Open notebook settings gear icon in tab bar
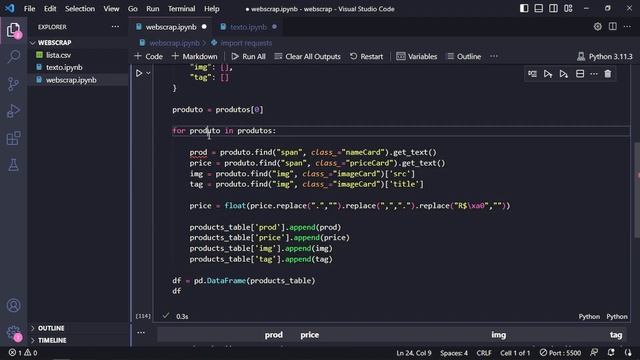The width and height of the screenshot is (640, 360). click(x=598, y=27)
